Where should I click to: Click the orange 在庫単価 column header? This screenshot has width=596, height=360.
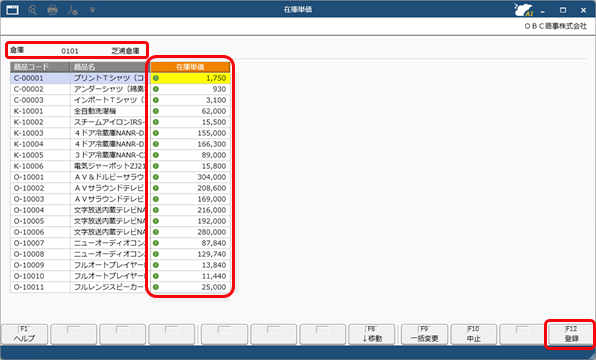(190, 67)
